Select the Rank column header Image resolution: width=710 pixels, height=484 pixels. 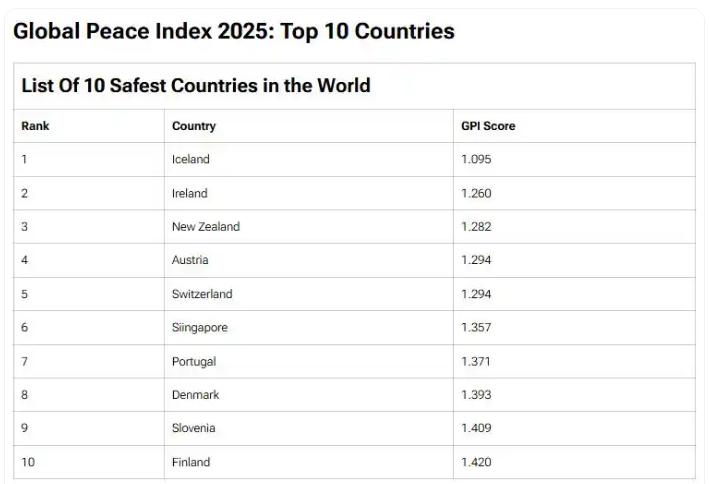pos(35,126)
